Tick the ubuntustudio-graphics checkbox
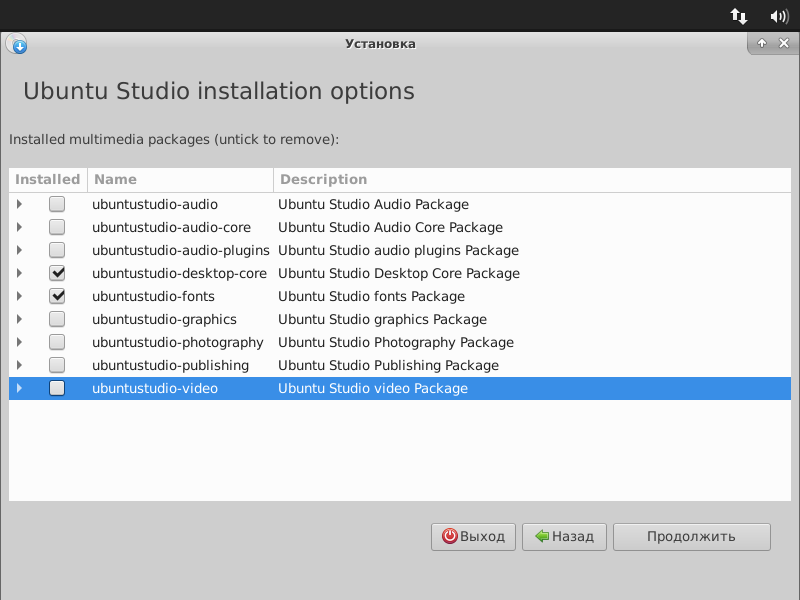Viewport: 800px width, 600px height. coord(57,319)
